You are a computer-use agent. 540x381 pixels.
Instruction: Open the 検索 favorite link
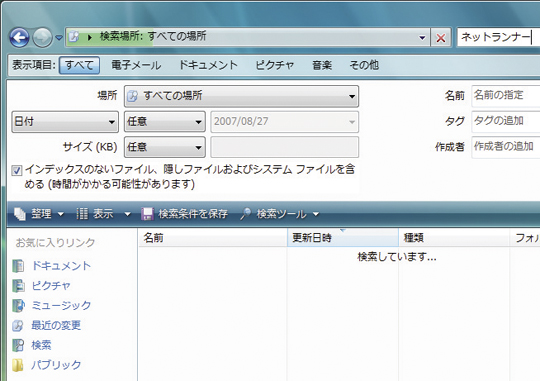tap(41, 345)
